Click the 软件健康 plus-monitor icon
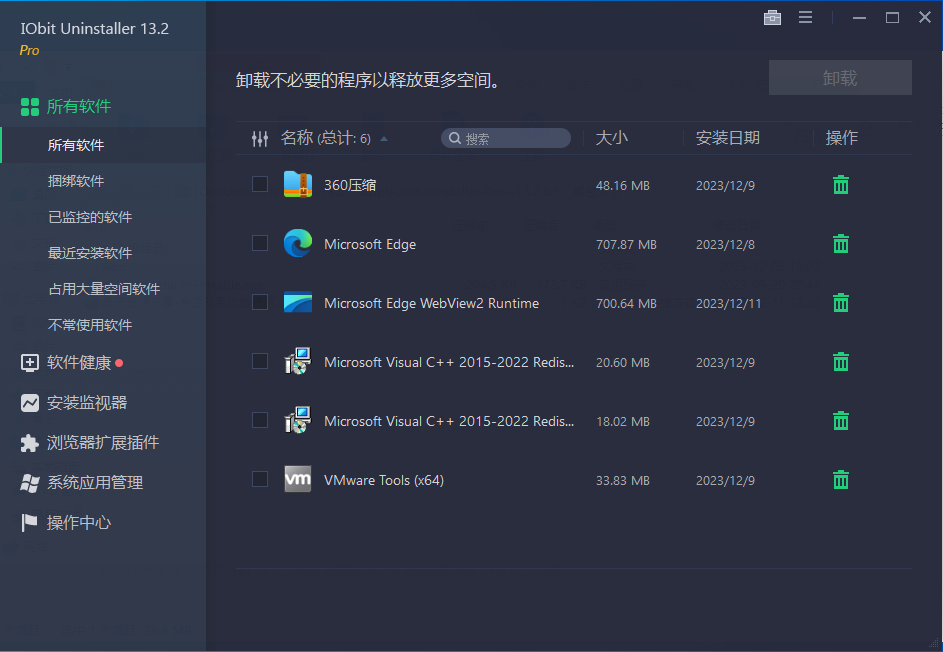 29,363
